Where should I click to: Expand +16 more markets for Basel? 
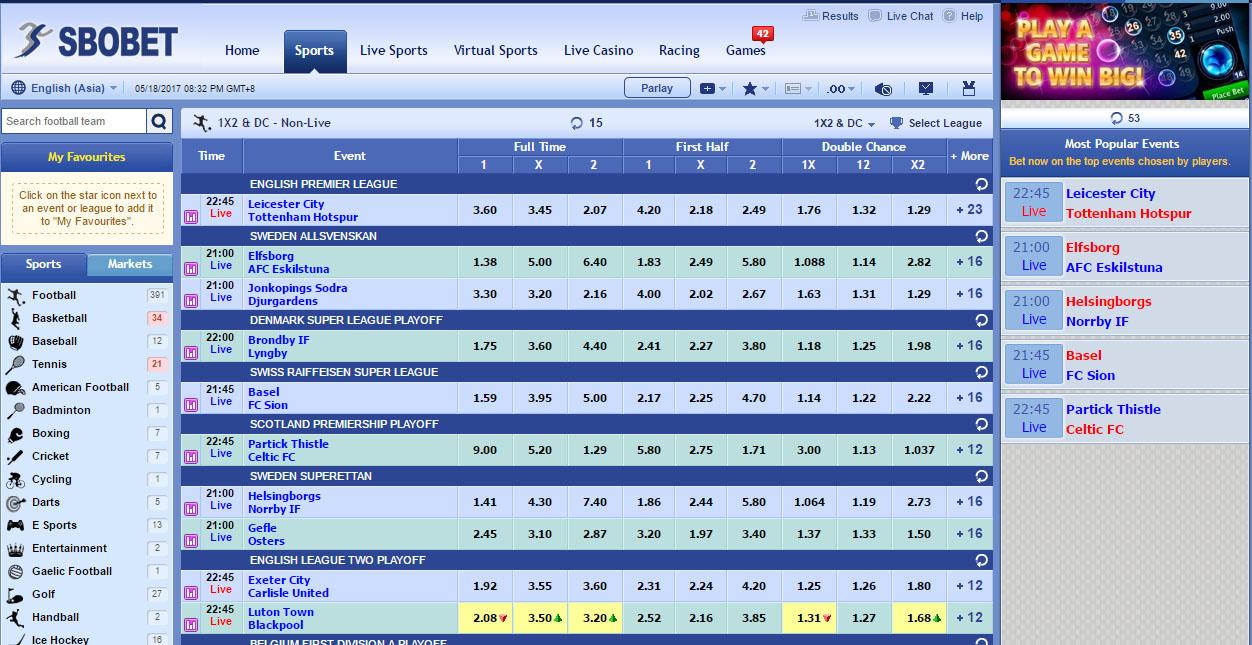point(969,398)
